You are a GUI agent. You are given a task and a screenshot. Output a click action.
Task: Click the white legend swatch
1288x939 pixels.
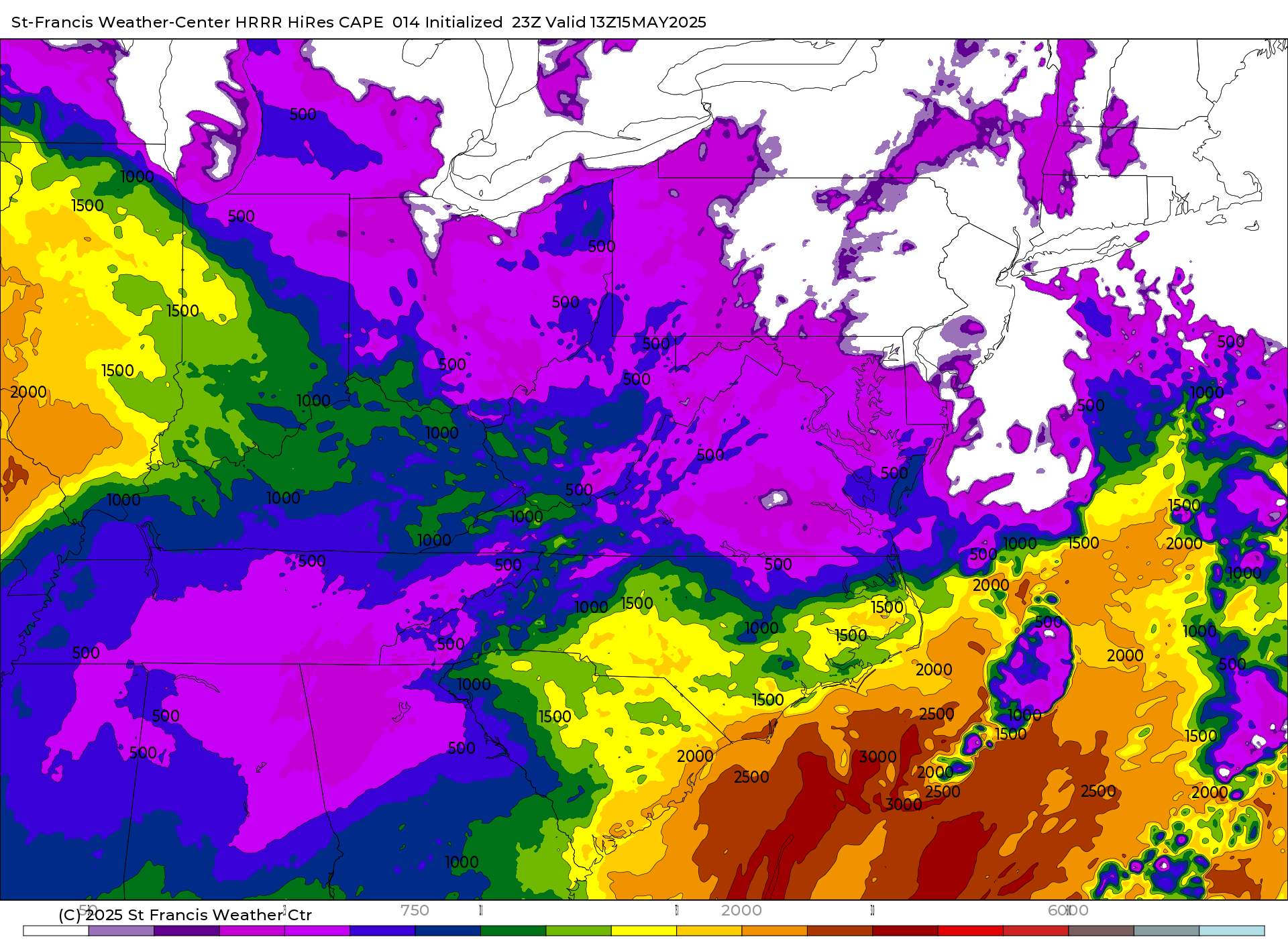pyautogui.click(x=56, y=931)
